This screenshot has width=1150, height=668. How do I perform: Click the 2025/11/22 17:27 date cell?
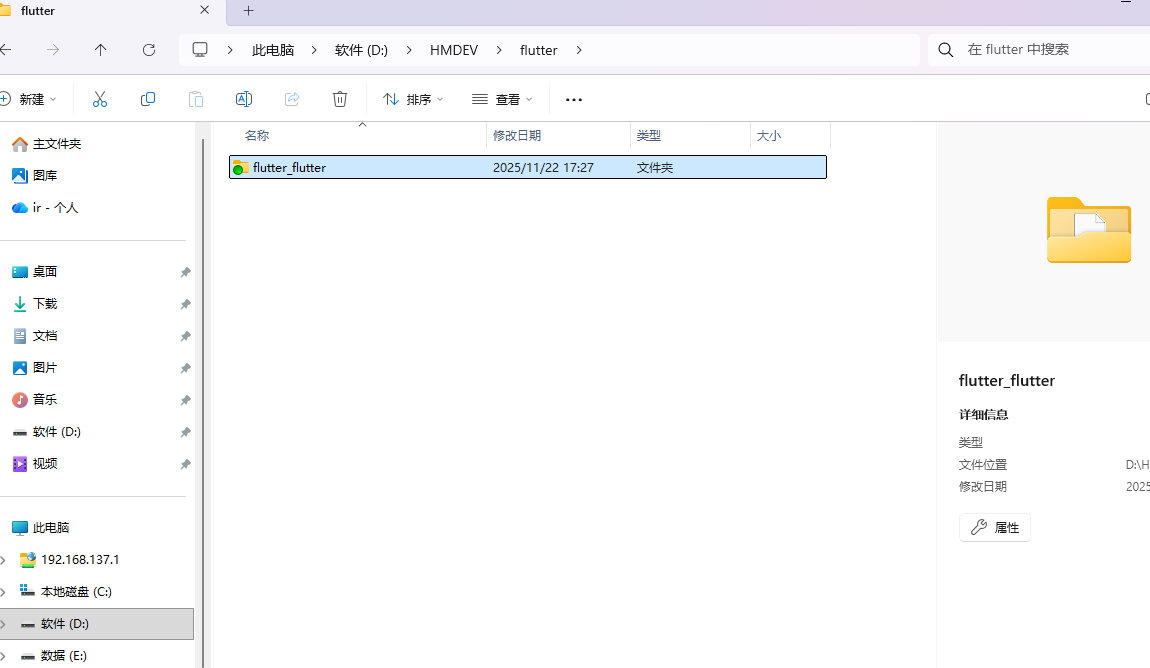(543, 168)
